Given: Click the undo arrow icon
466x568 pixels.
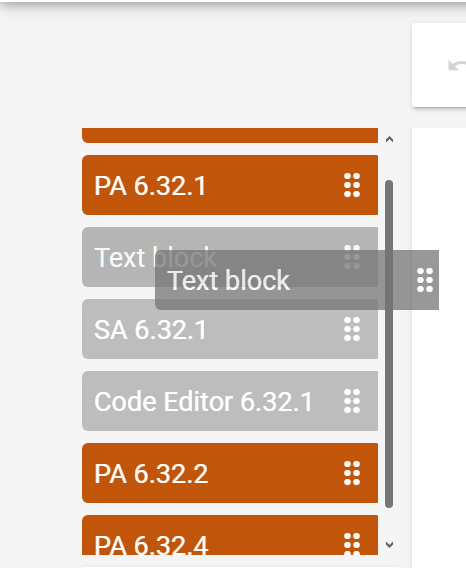Looking at the screenshot, I should [457, 66].
